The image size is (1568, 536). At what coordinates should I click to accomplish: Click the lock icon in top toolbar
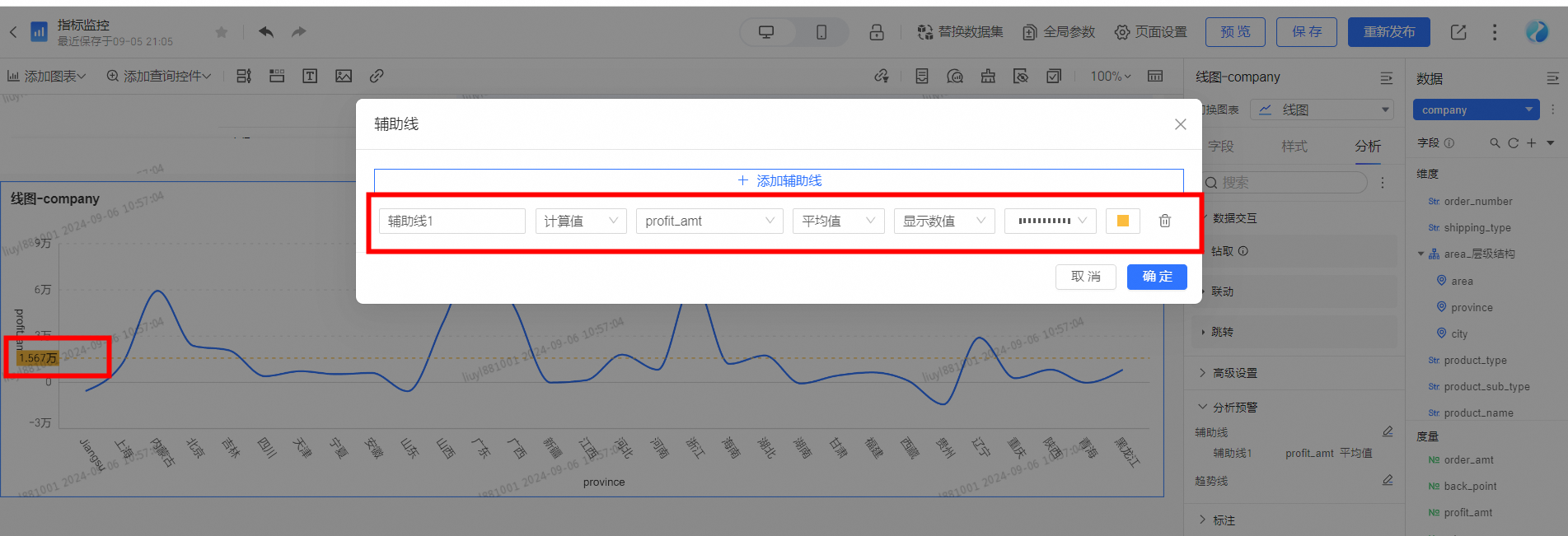[x=876, y=32]
